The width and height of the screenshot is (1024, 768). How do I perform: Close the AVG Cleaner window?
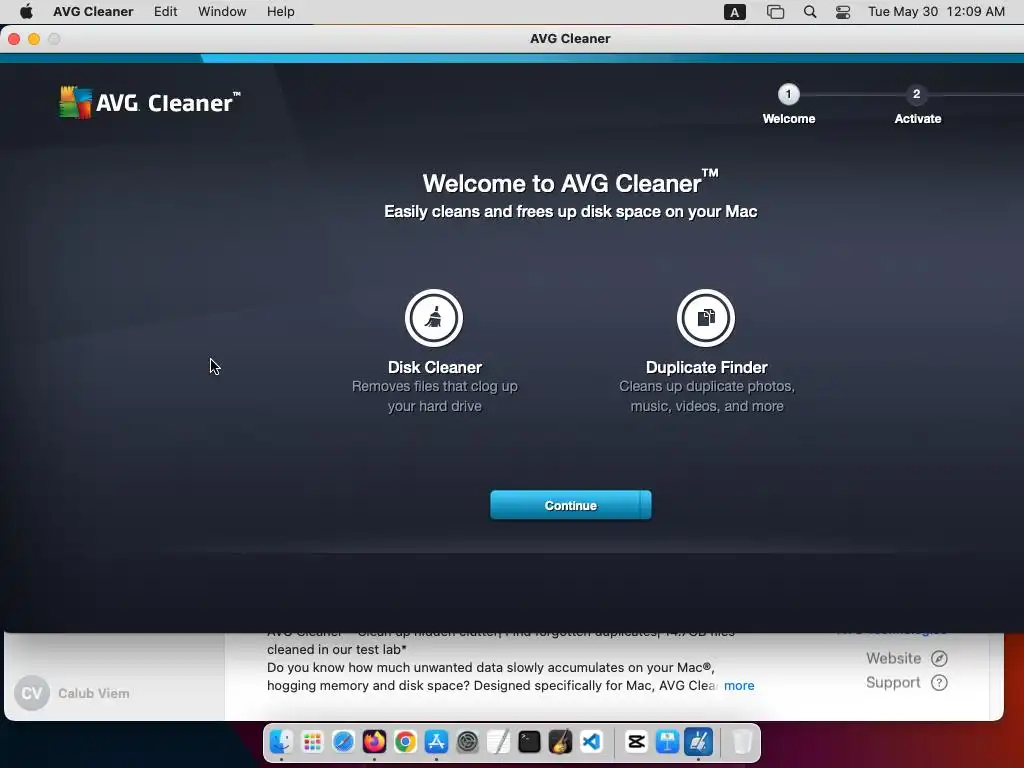(x=14, y=39)
